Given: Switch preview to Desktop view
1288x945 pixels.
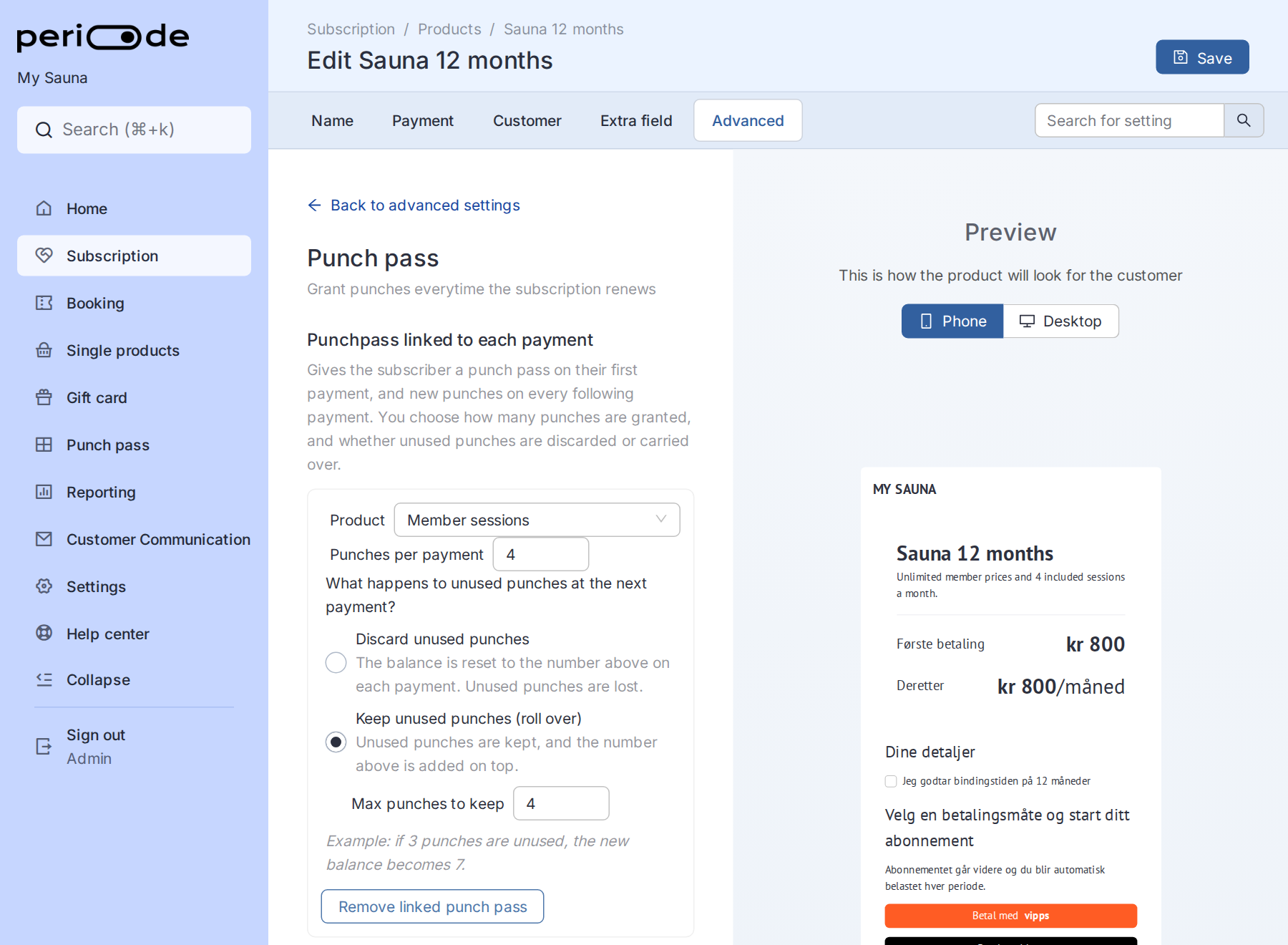Looking at the screenshot, I should tap(1060, 321).
